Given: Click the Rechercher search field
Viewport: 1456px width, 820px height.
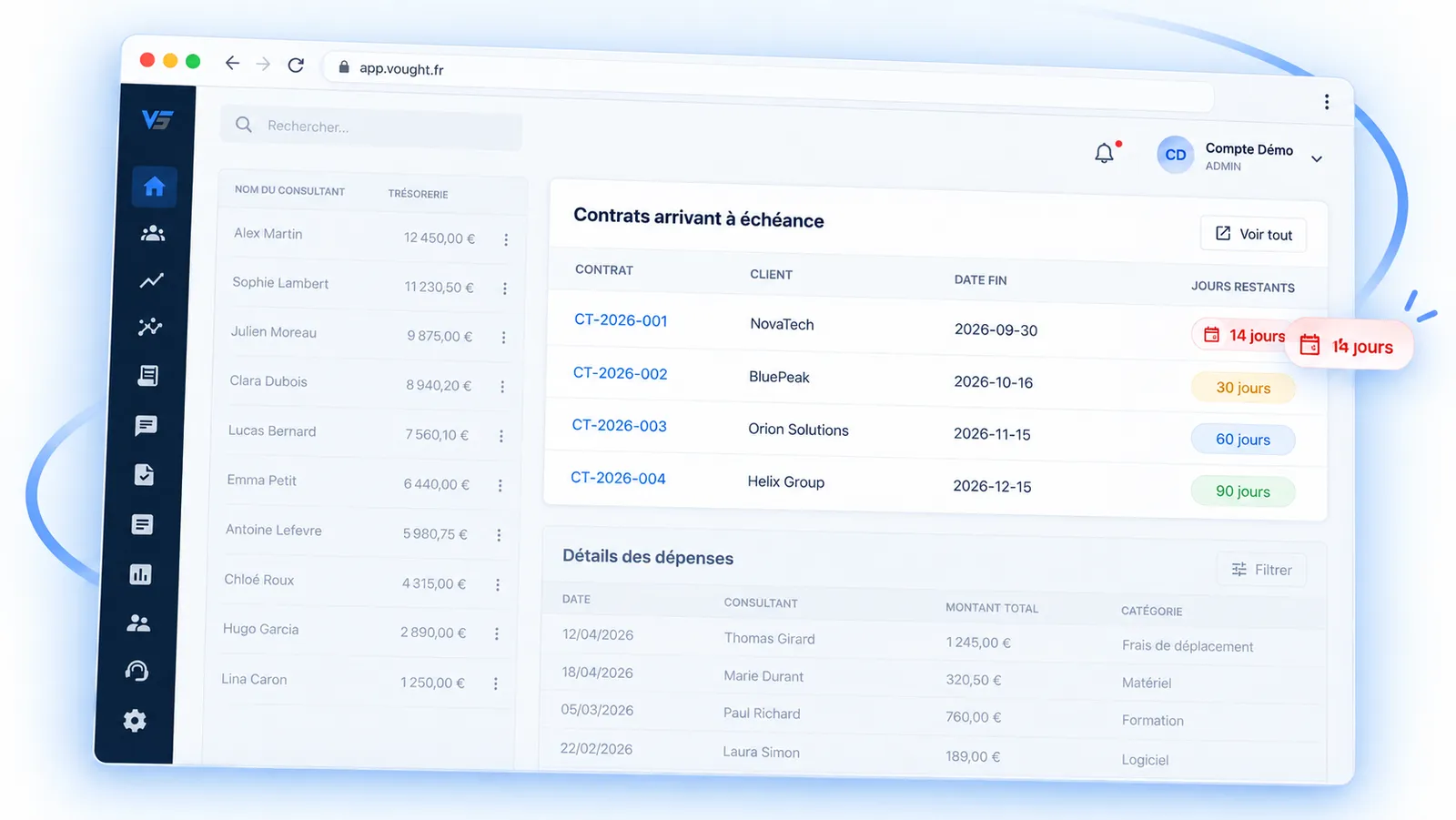Looking at the screenshot, I should [x=371, y=127].
